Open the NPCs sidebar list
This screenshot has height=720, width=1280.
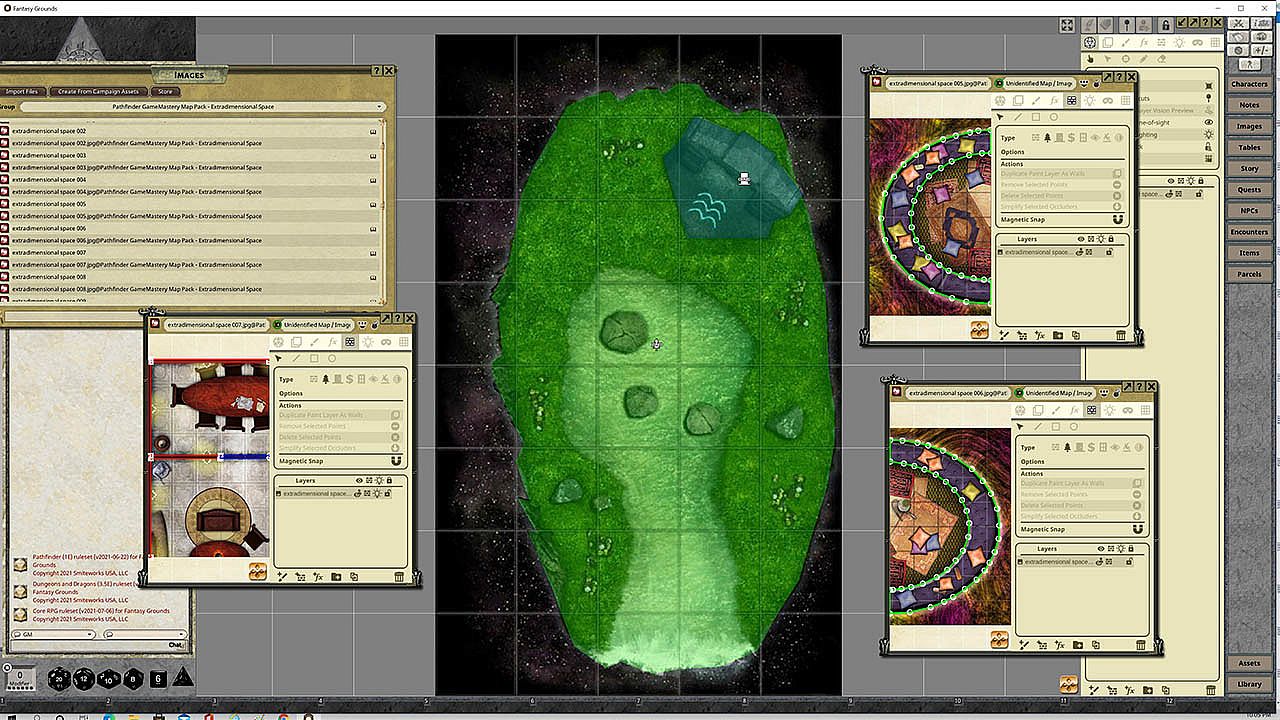(1249, 211)
